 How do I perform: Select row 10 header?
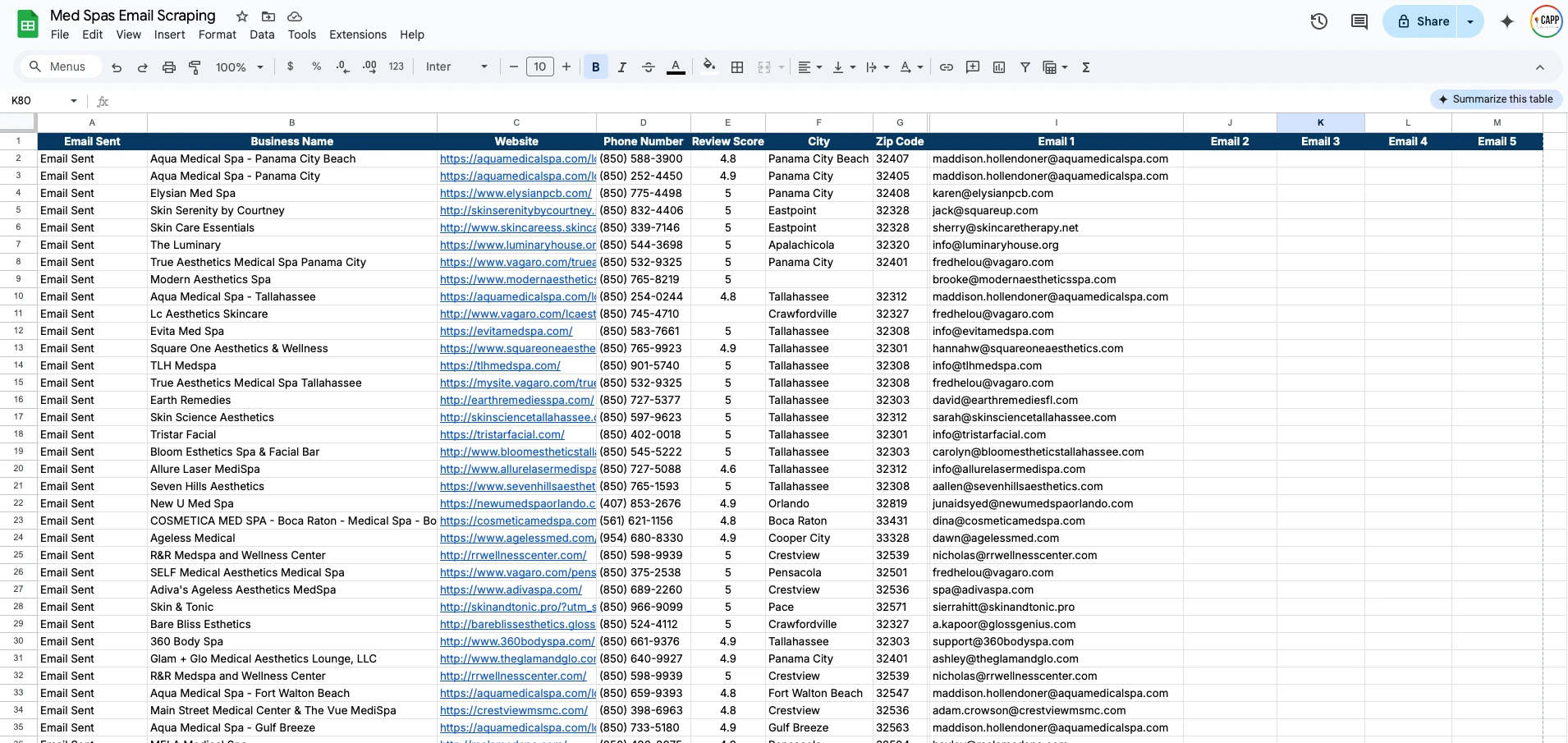[18, 296]
